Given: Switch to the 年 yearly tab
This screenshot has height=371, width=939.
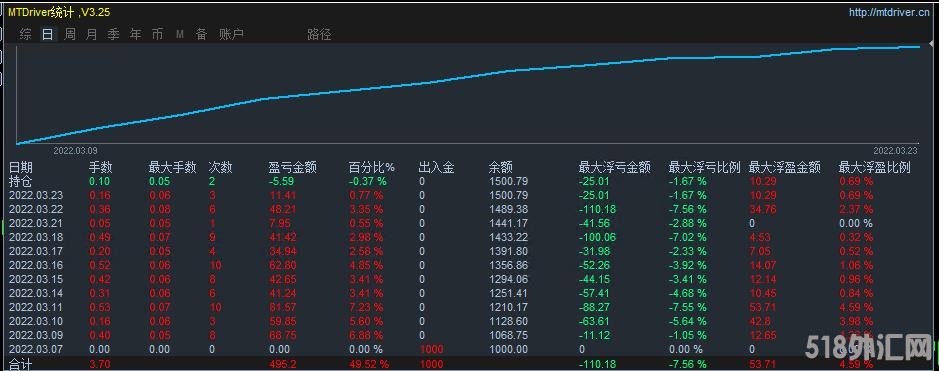Looking at the screenshot, I should click(x=135, y=35).
